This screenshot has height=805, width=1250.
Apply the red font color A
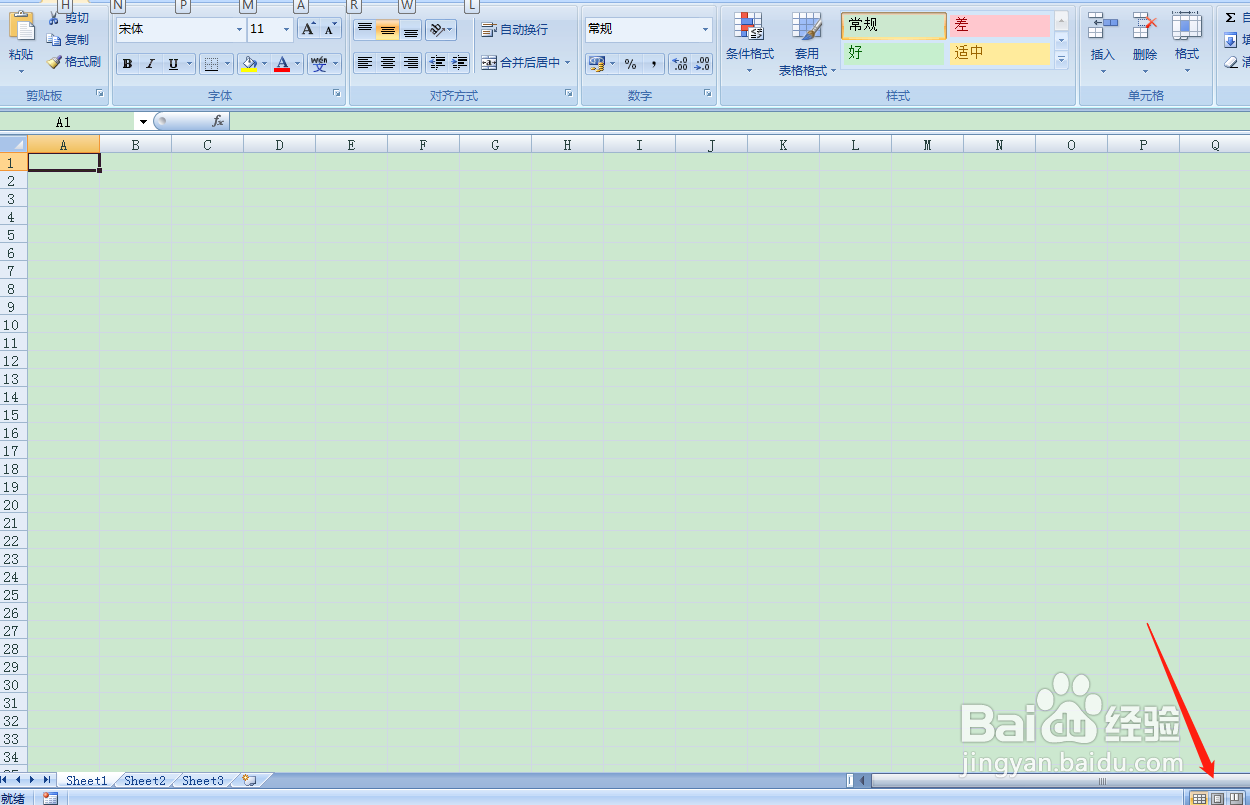pos(282,64)
